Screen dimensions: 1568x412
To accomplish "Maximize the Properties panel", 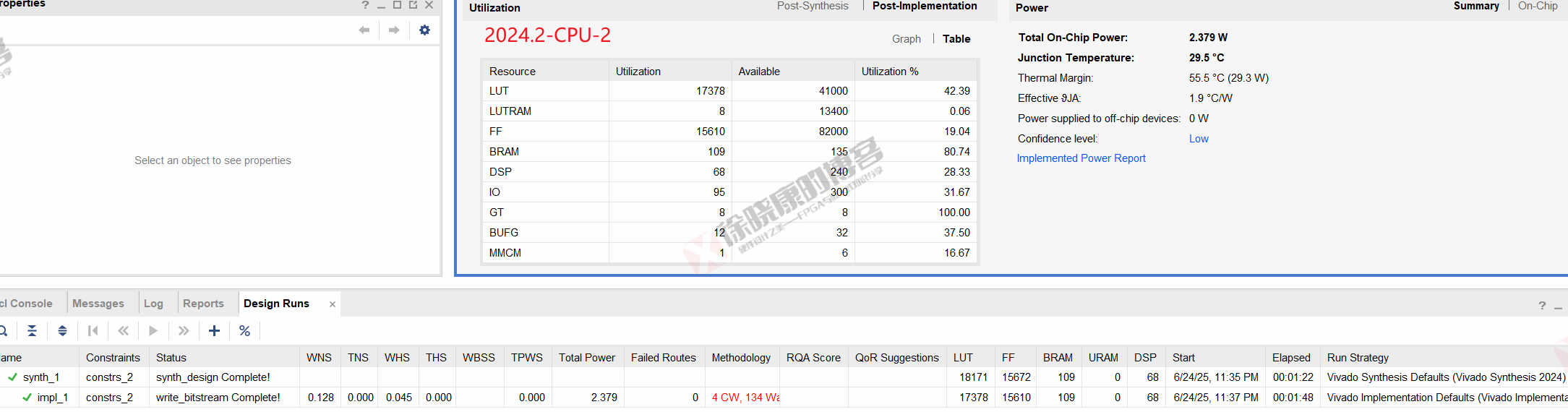I will [397, 5].
